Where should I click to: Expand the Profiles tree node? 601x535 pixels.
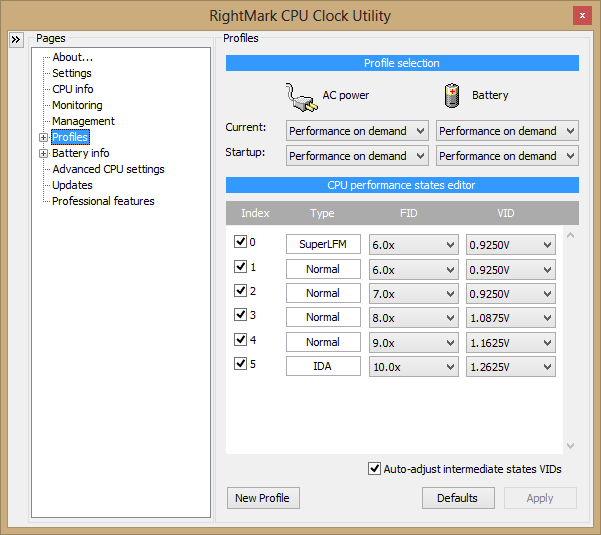[43, 137]
